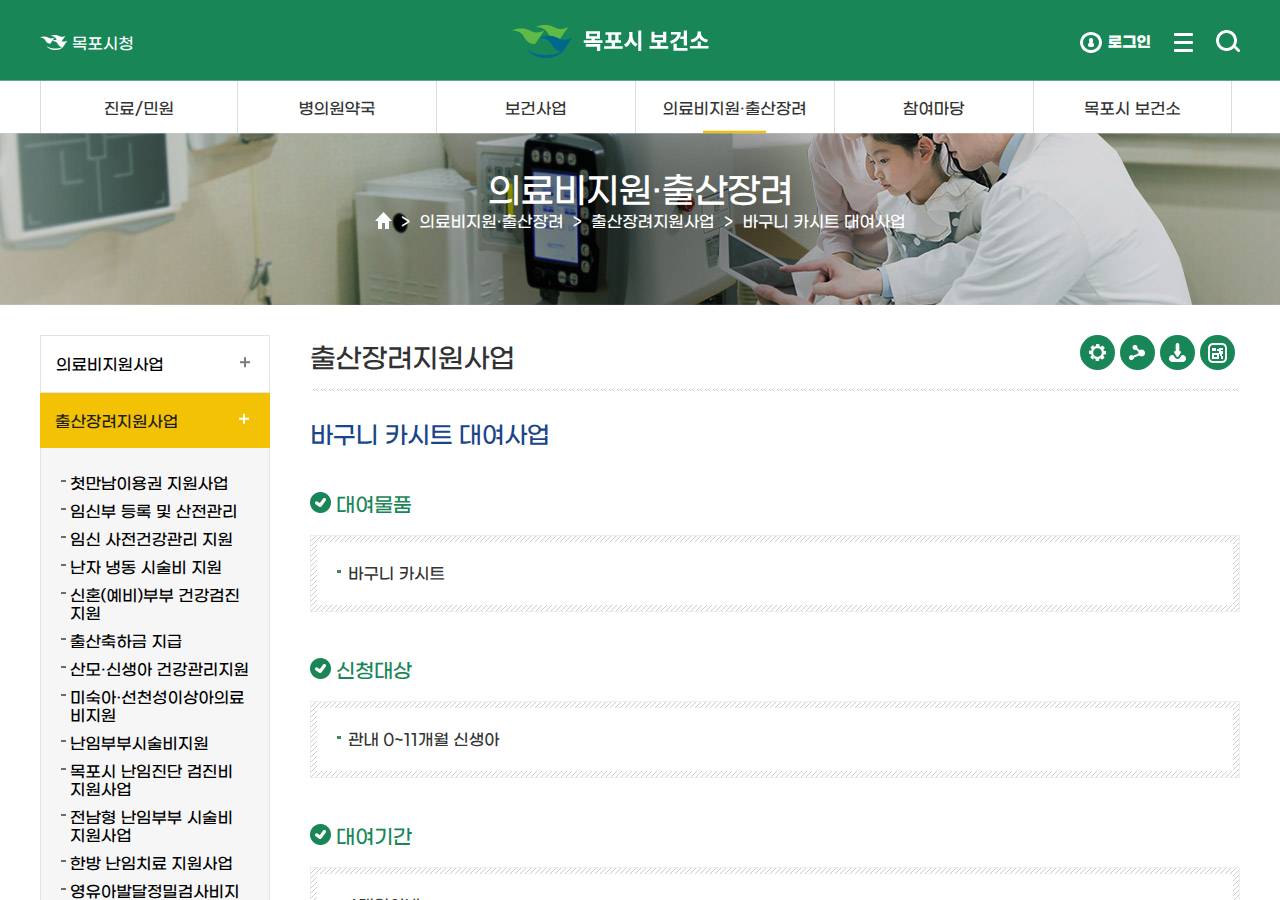Click the 로그인 login button
Viewport: 1280px width, 900px height.
1115,42
